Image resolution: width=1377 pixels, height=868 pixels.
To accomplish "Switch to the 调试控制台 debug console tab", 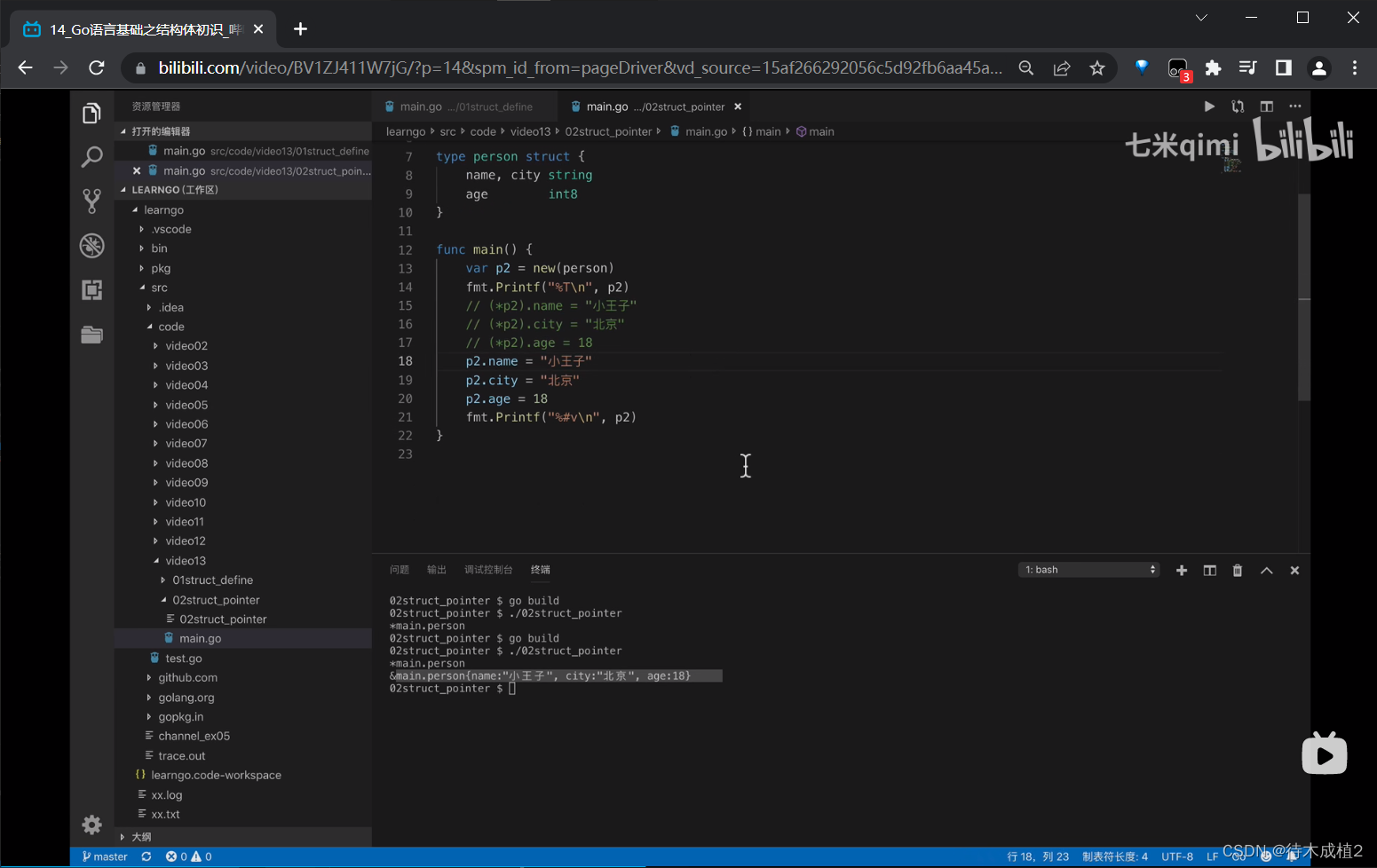I will 488,570.
